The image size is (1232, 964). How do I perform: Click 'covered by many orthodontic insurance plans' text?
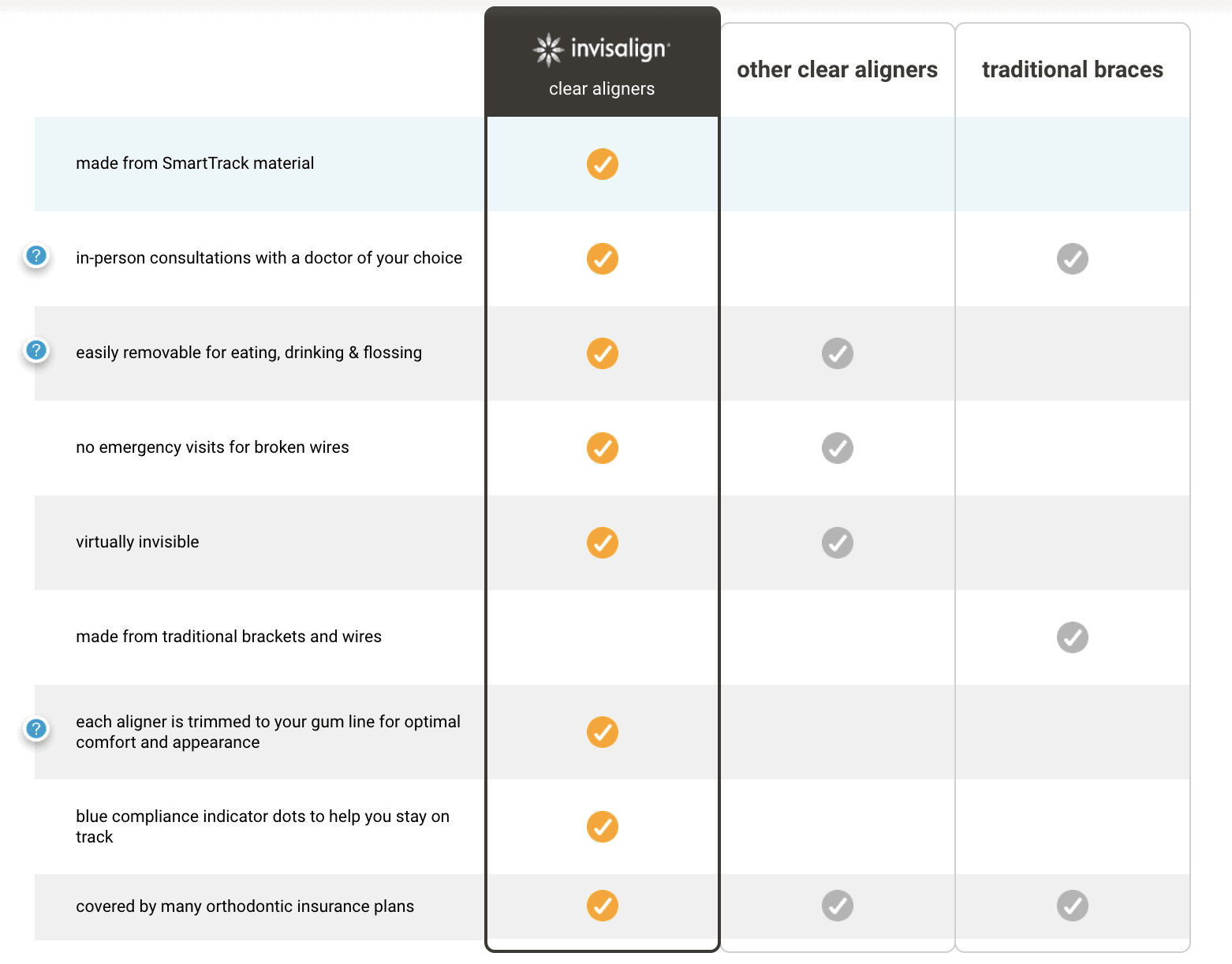tap(245, 906)
